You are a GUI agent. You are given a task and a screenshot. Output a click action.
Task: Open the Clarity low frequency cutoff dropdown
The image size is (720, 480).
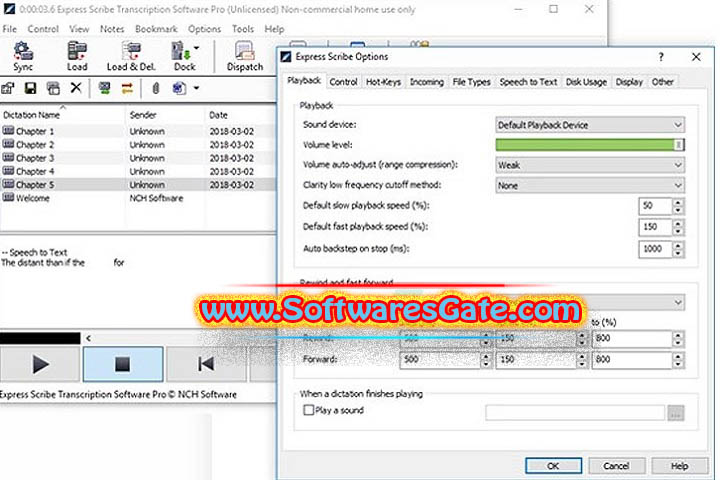[x=590, y=186]
